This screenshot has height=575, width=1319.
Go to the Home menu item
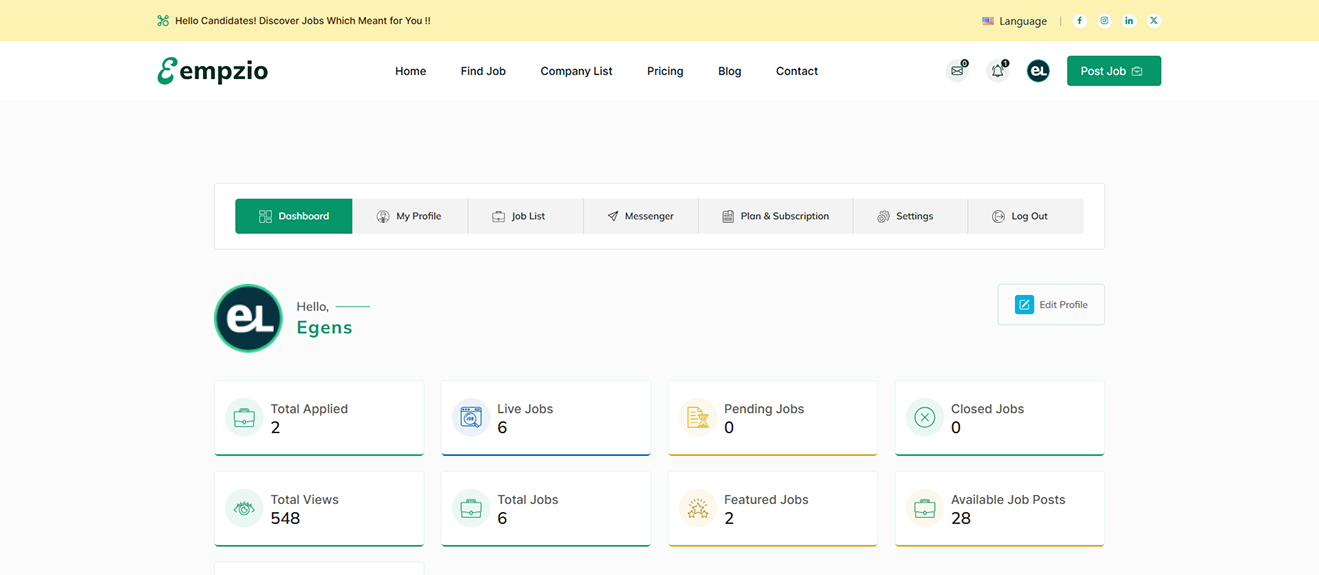point(410,71)
